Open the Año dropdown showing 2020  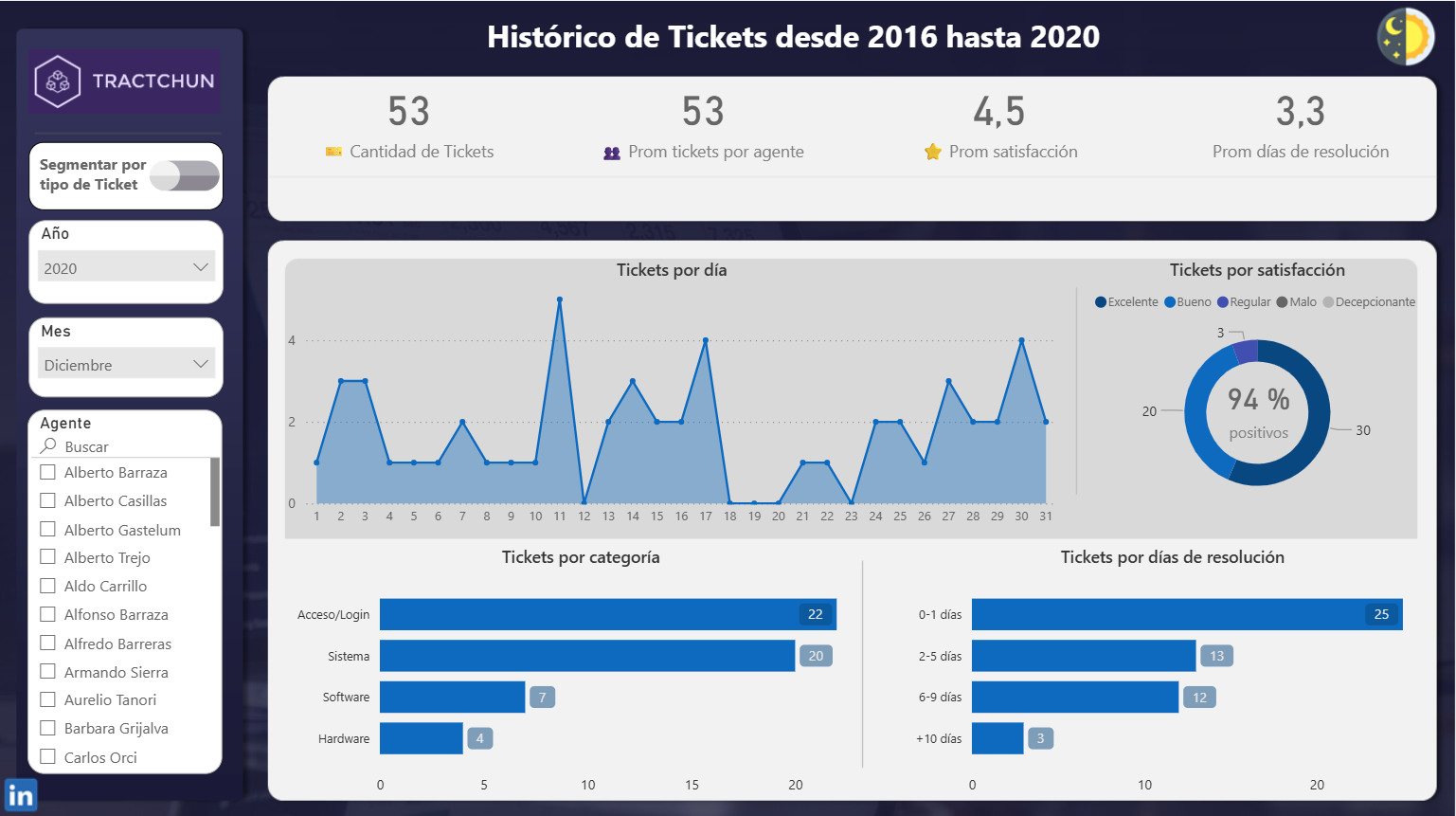tap(125, 267)
